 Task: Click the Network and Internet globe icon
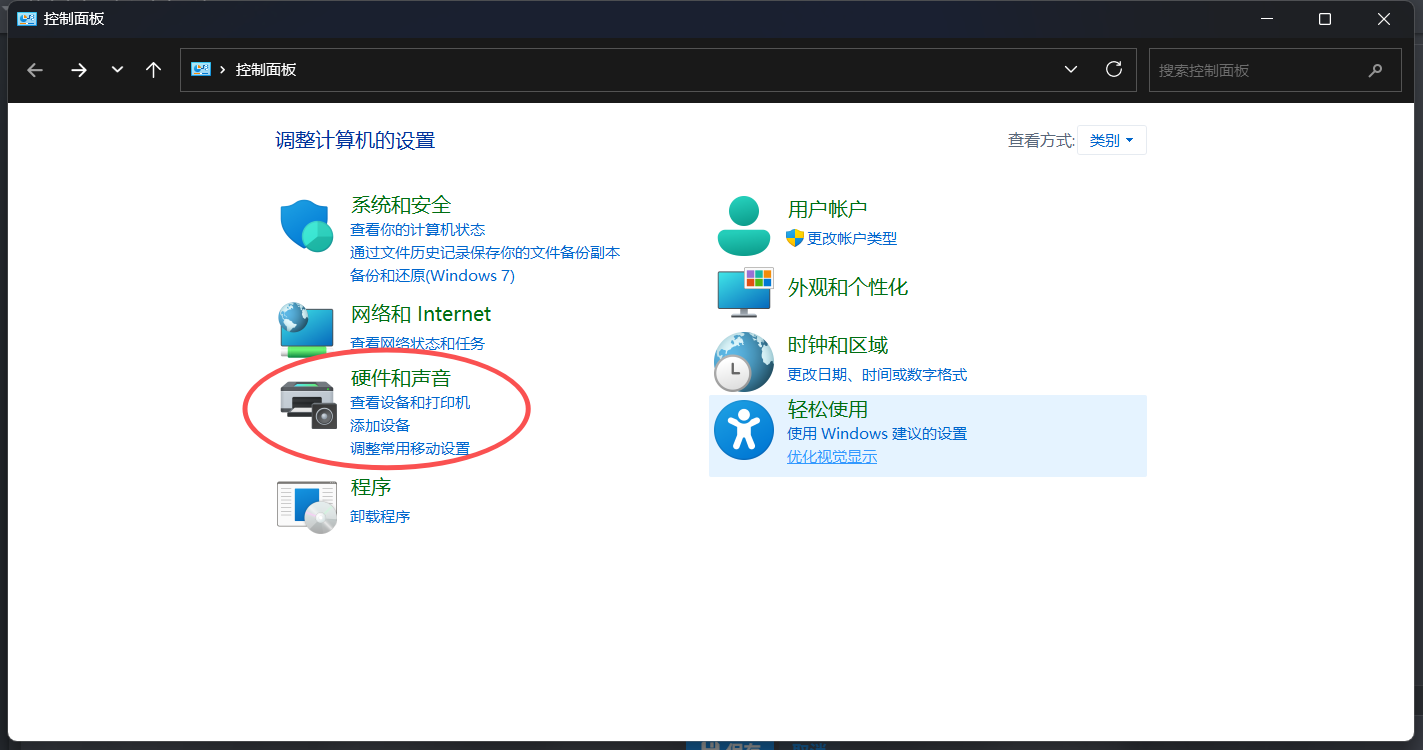(306, 329)
